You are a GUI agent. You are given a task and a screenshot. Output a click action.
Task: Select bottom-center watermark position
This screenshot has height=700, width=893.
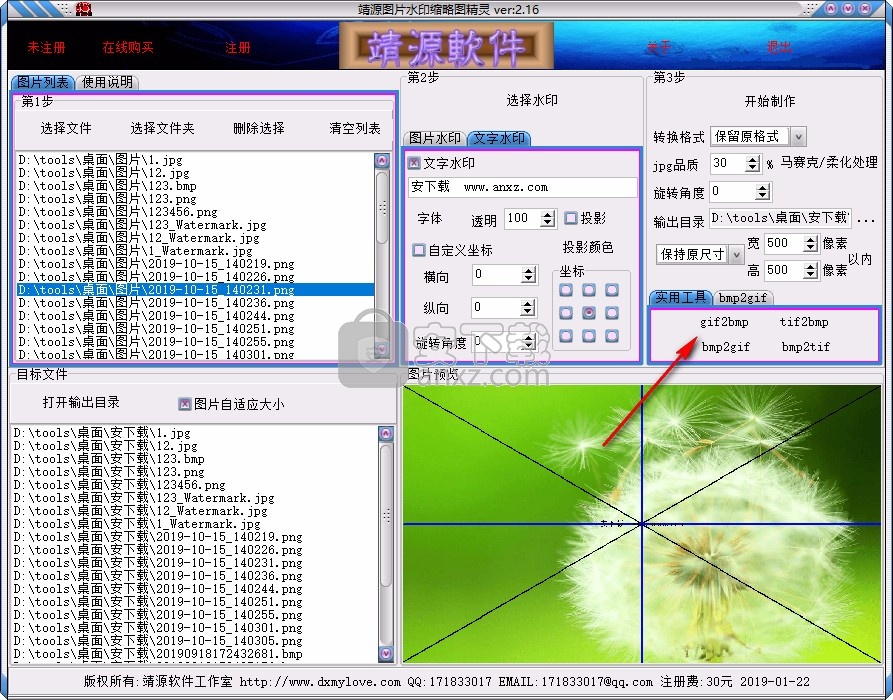589,335
